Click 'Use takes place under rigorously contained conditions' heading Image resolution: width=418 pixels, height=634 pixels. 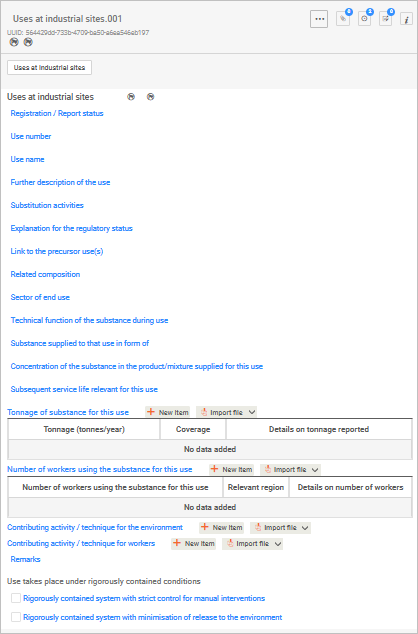coord(104,581)
